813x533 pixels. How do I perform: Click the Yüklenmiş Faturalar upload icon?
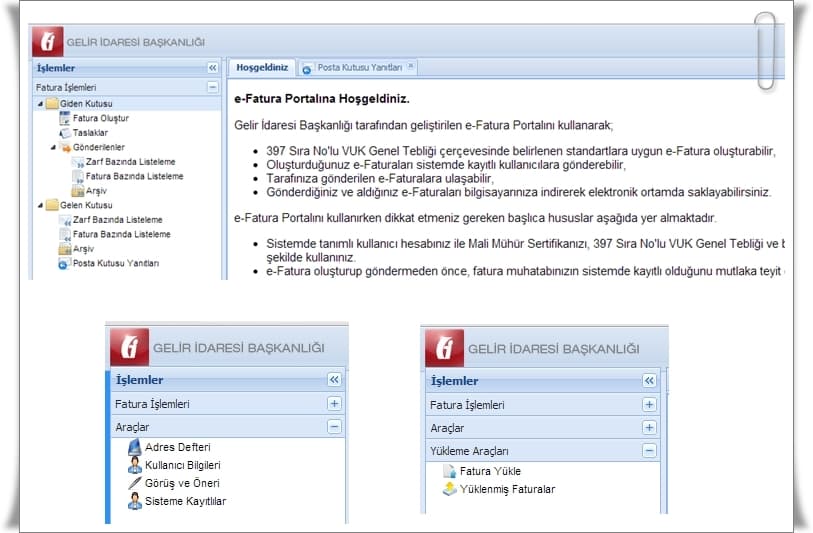[450, 489]
